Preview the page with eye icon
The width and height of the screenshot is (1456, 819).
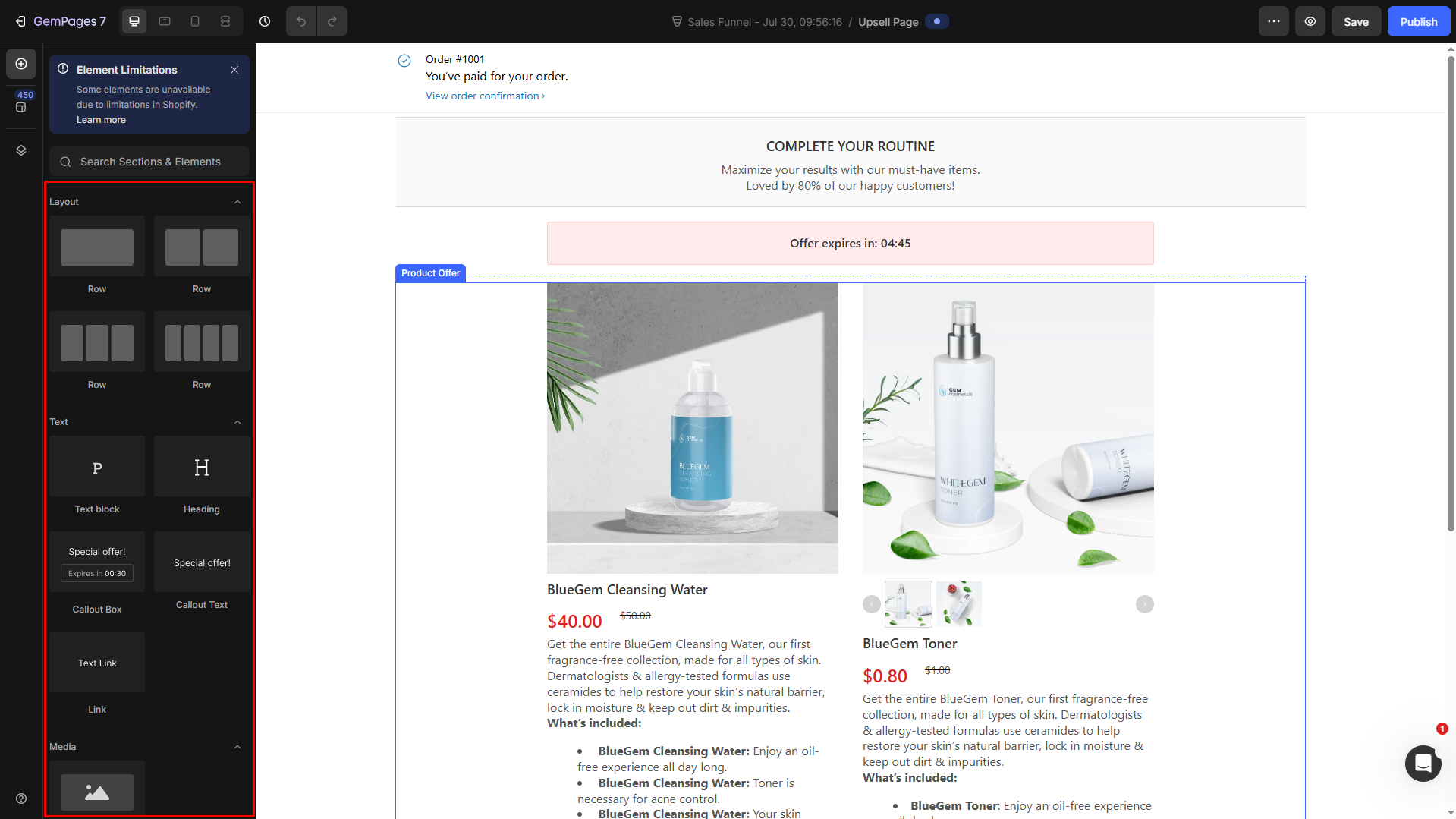click(1310, 21)
